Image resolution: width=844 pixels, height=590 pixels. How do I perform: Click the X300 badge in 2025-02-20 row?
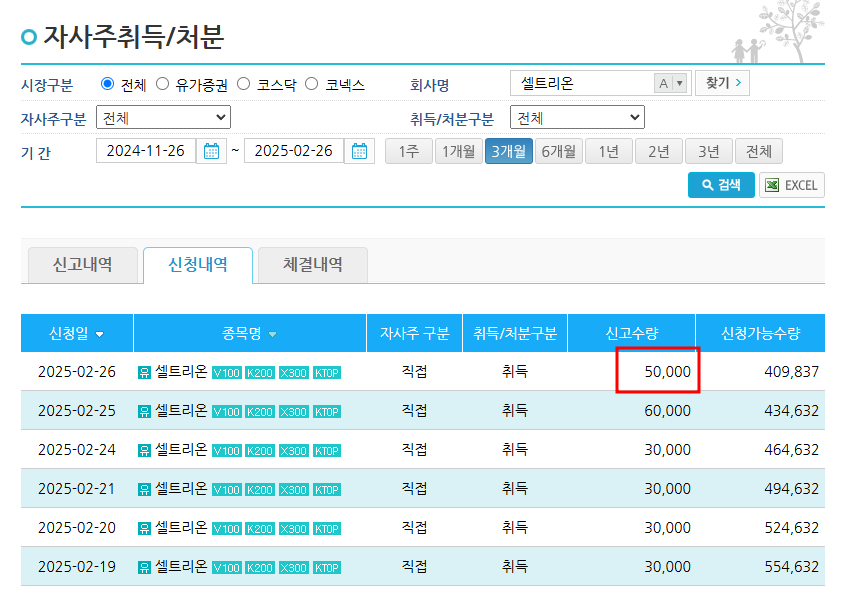point(293,529)
